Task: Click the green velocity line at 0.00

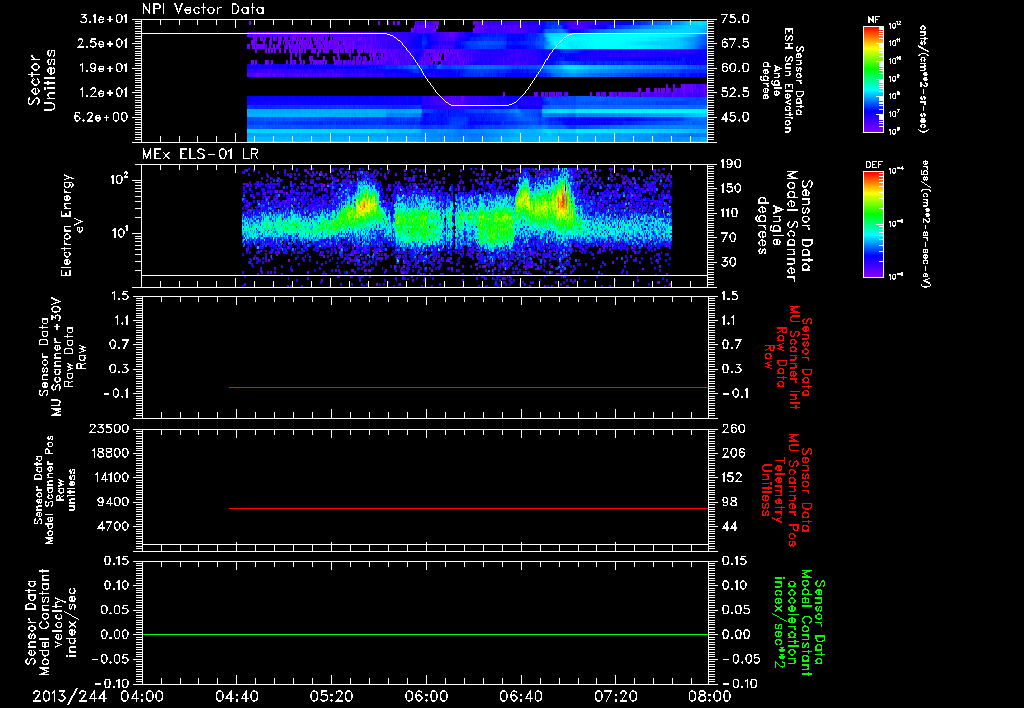Action: (x=425, y=634)
